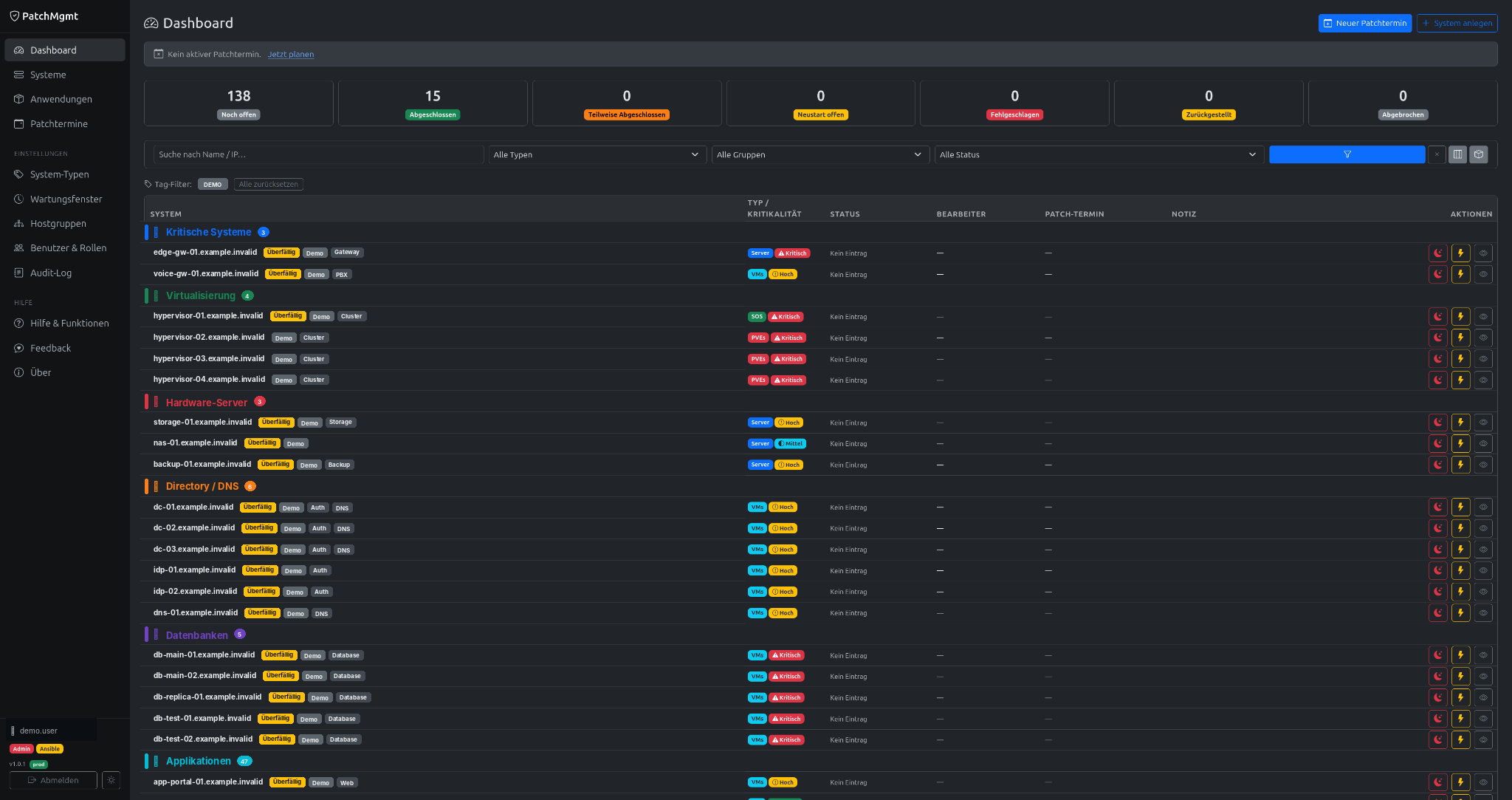This screenshot has width=1512, height=800.
Task: Click Neuer Patchtermin button
Action: click(x=1365, y=23)
